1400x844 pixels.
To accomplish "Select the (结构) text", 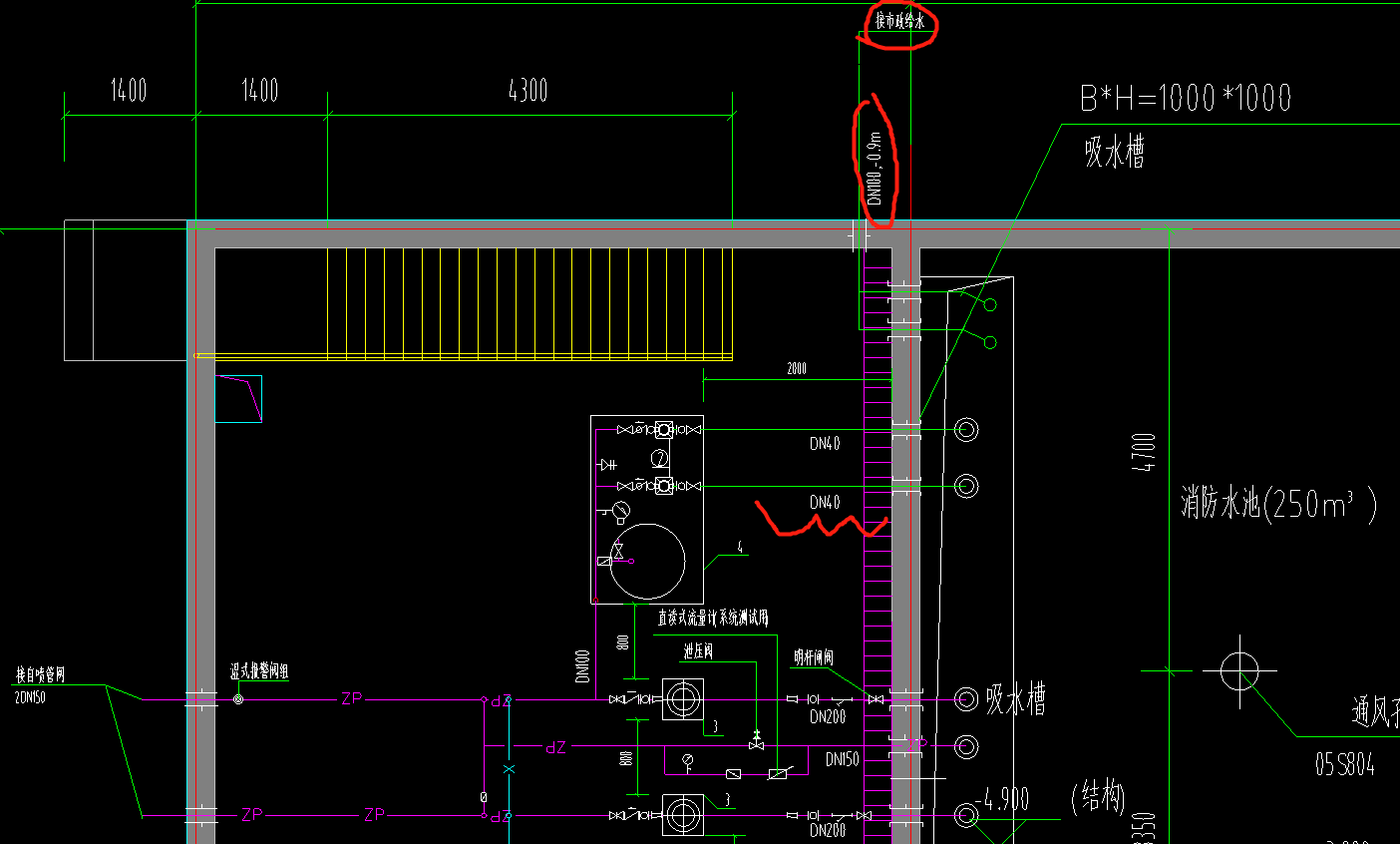I will (1099, 797).
